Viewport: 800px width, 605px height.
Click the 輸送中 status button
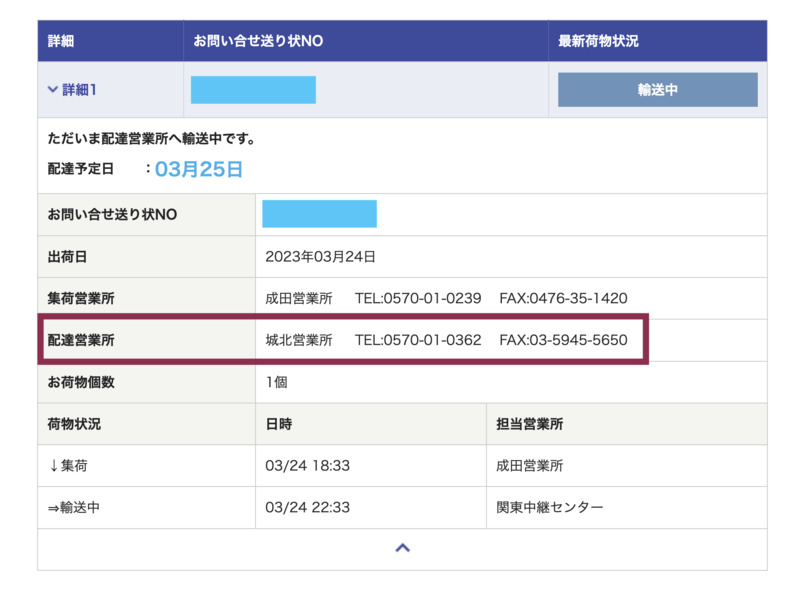tap(657, 90)
